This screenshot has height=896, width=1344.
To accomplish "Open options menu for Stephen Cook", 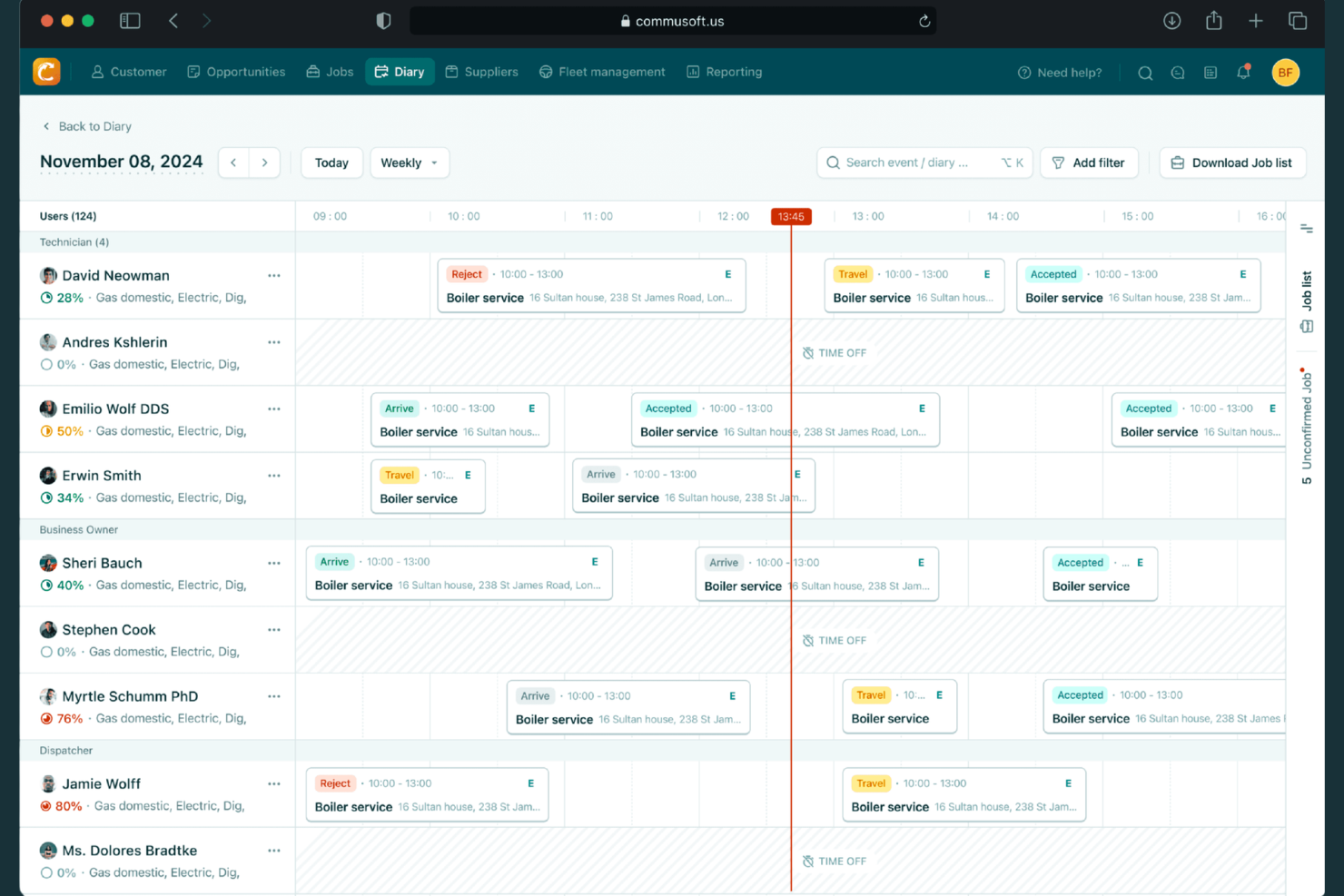I will coord(274,630).
